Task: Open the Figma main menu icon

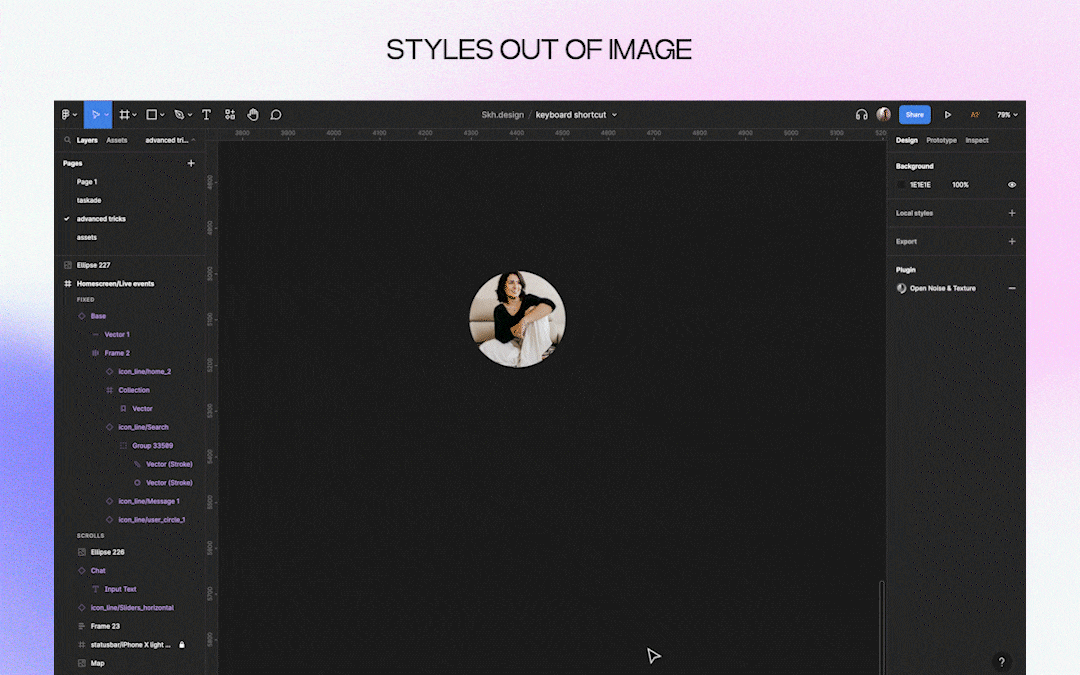Action: [66, 115]
